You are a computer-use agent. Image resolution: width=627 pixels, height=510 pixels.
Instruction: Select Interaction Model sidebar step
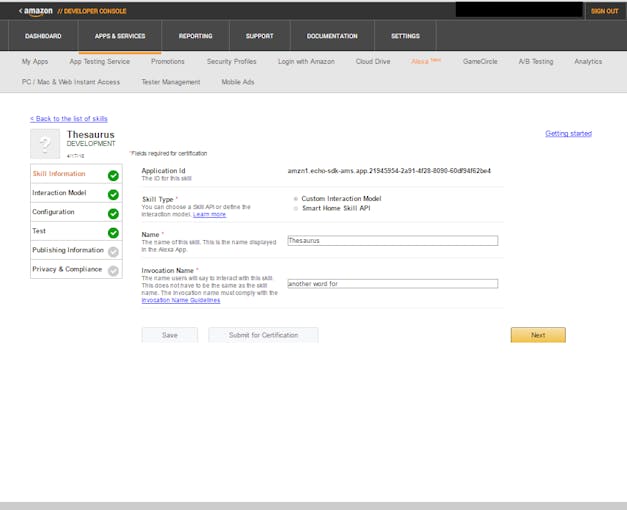click(76, 193)
